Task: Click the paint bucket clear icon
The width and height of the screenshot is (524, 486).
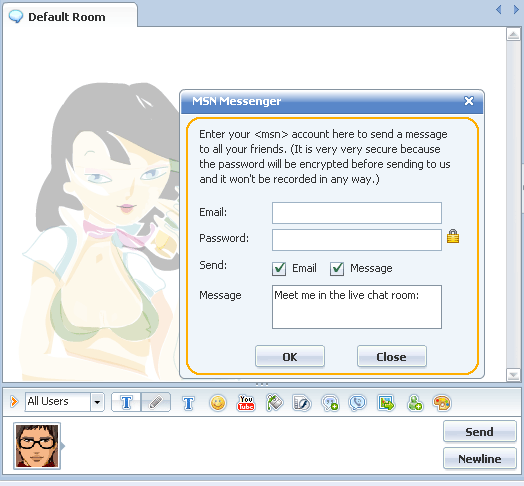Action: [274, 402]
